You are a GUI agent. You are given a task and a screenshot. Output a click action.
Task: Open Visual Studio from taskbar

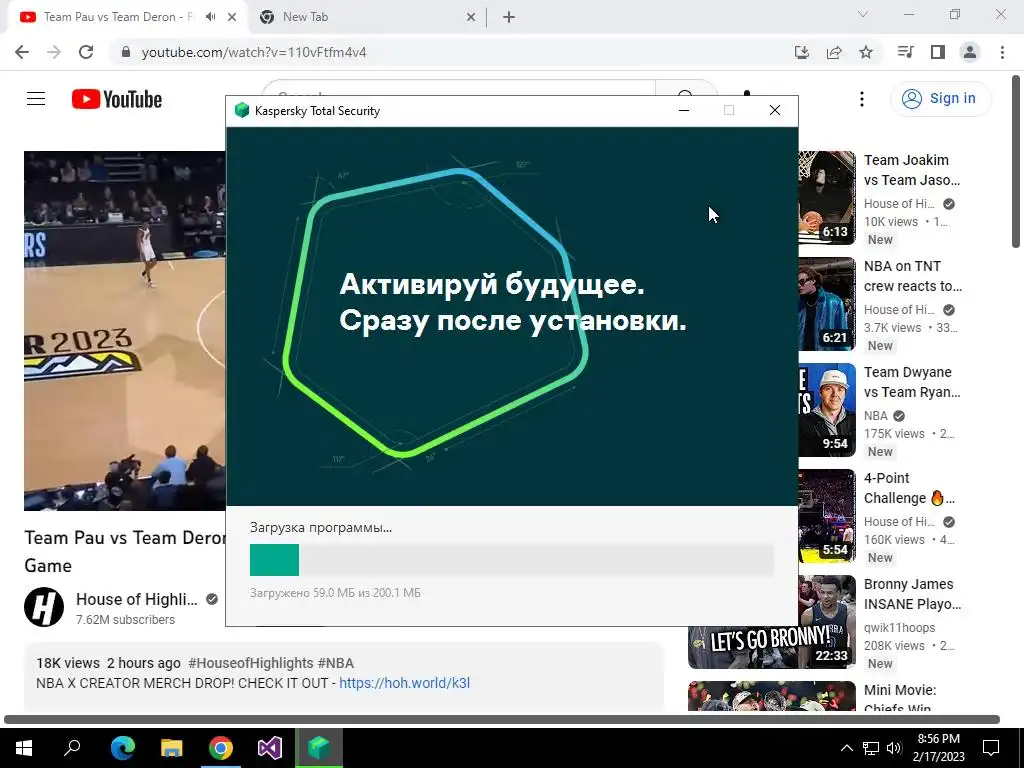point(270,748)
